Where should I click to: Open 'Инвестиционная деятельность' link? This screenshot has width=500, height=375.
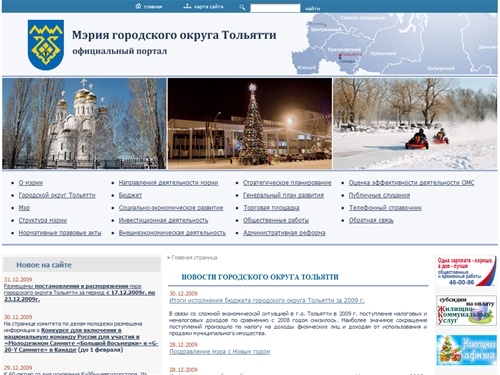tap(163, 220)
